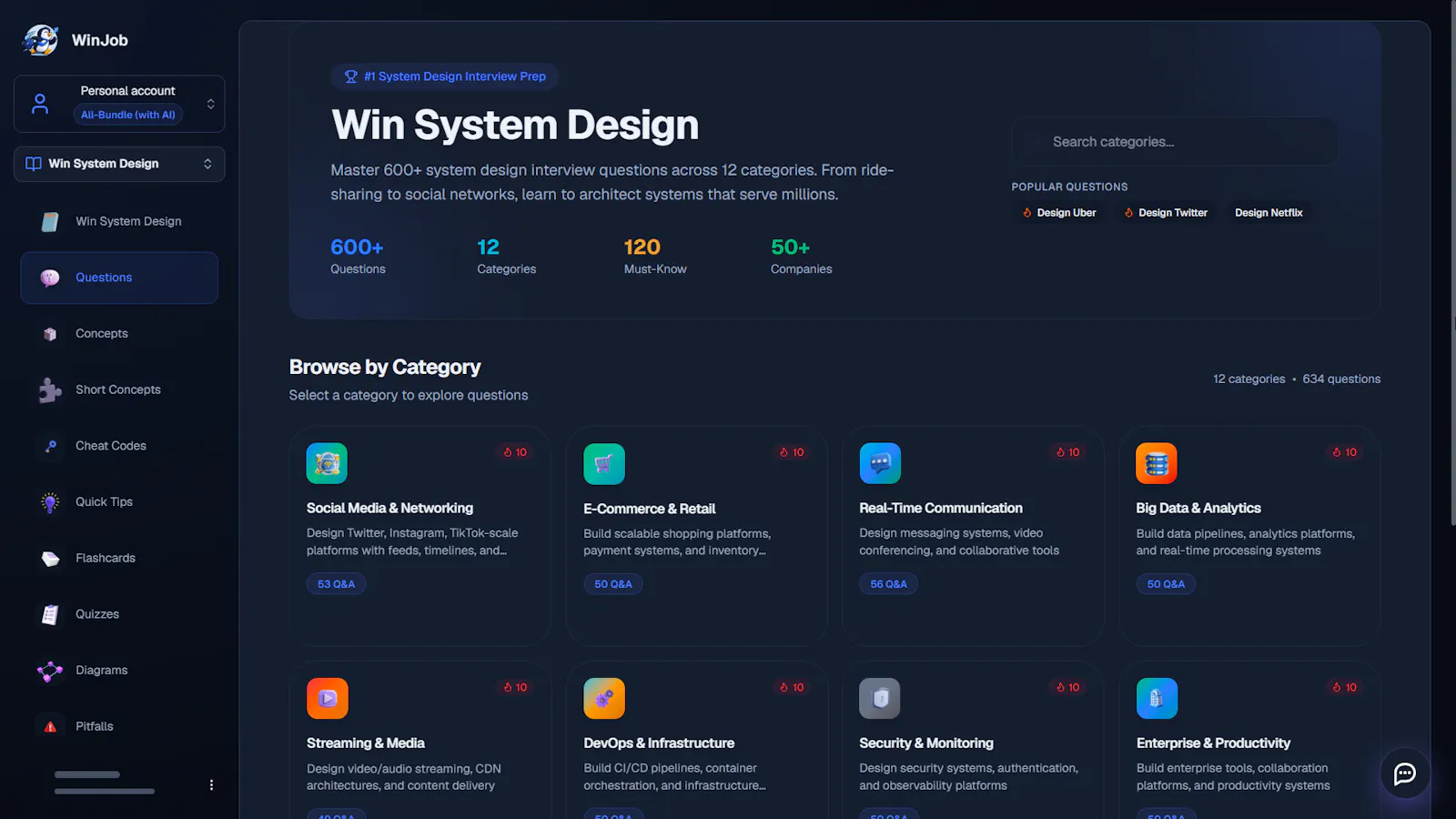Click the Pitfalls warning triangle icon
This screenshot has height=819, width=1456.
[x=50, y=727]
